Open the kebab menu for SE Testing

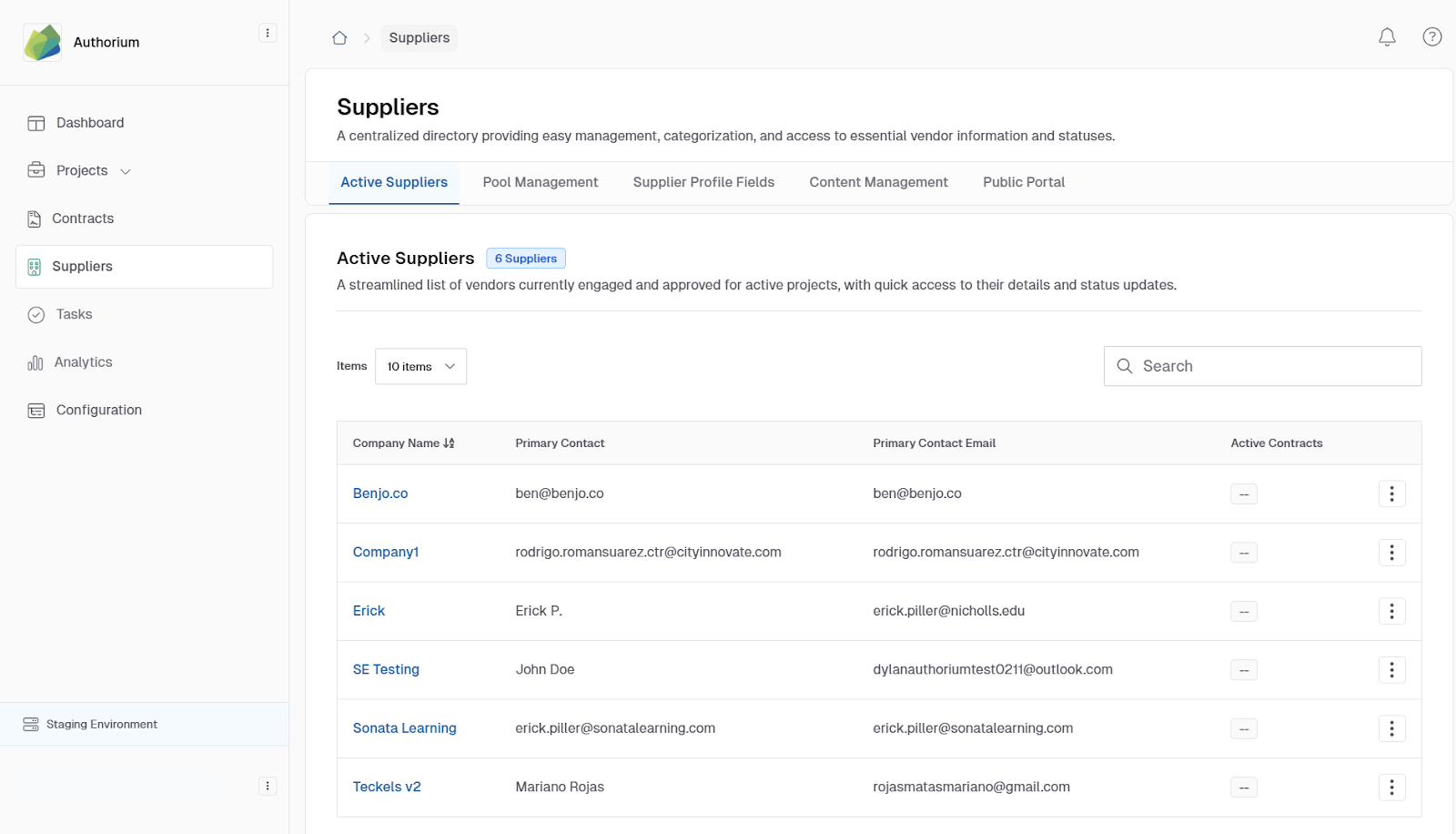click(x=1391, y=670)
